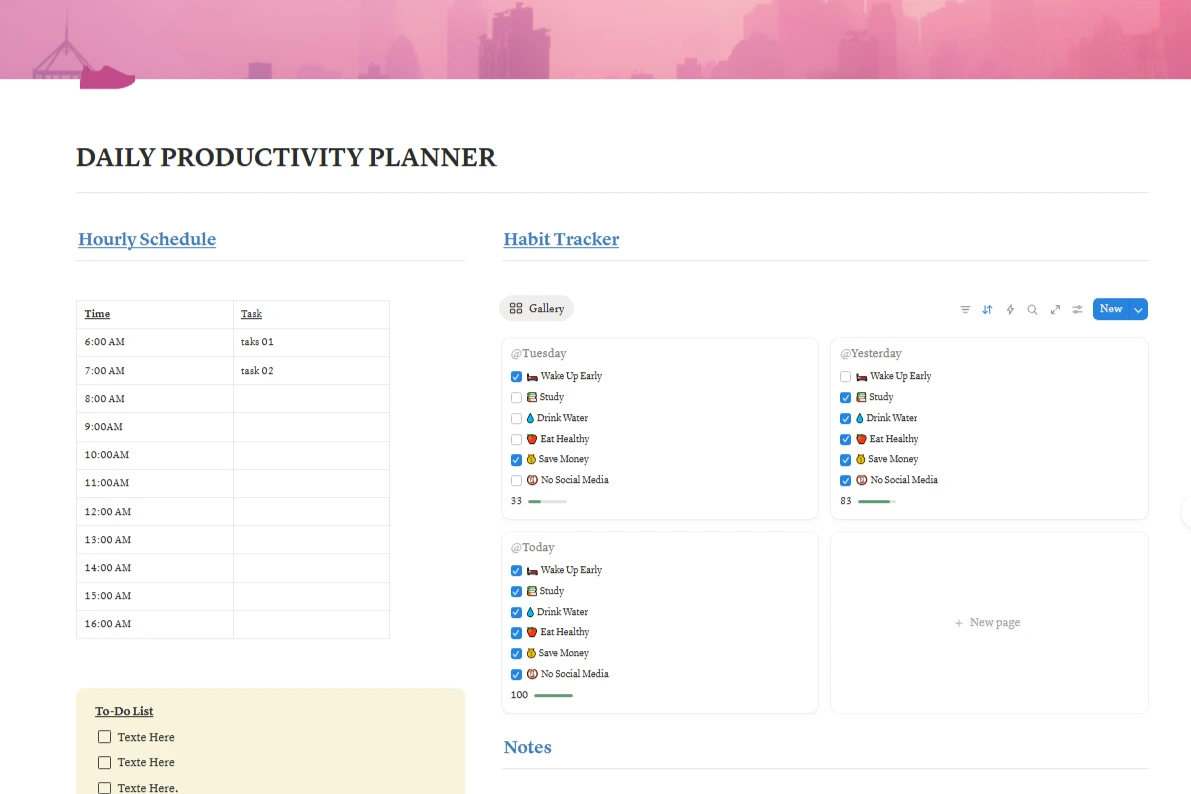Tick the first To-Do List checkbox
The image size is (1191, 794).
[x=104, y=737]
